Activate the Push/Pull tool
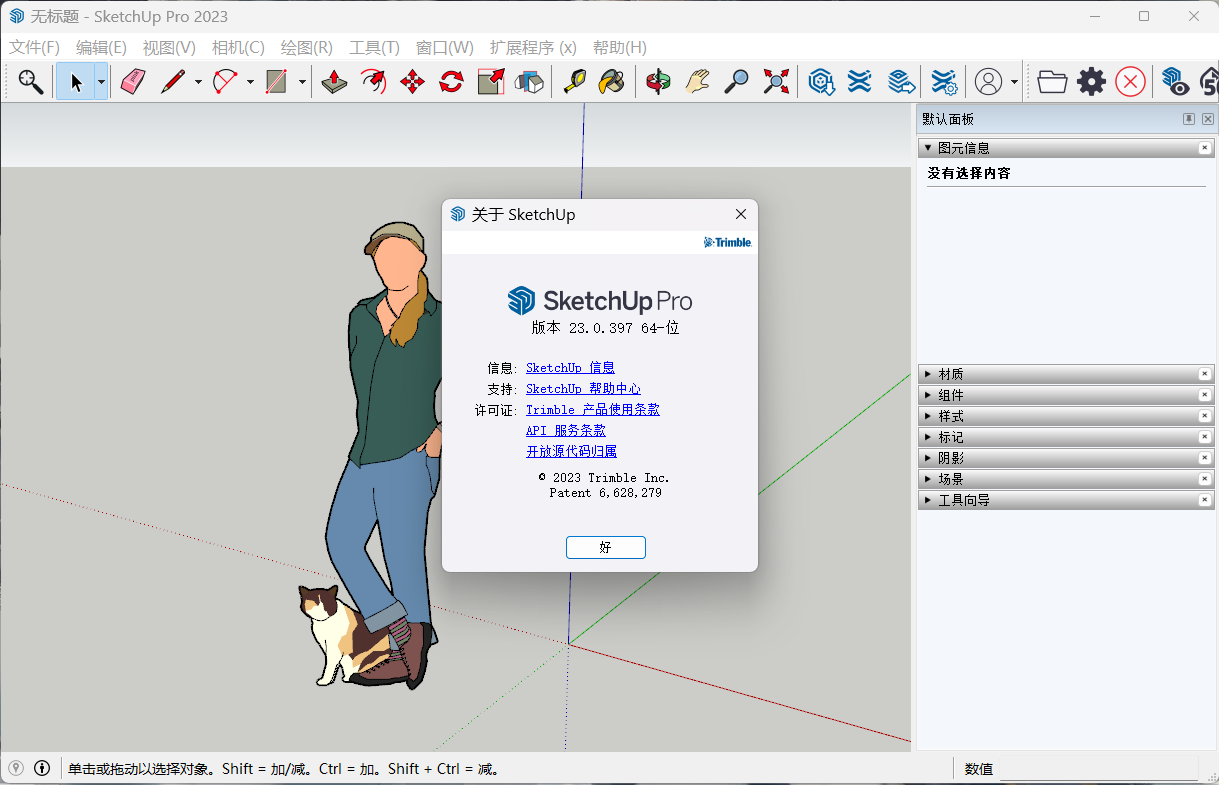1219x785 pixels. coord(335,81)
